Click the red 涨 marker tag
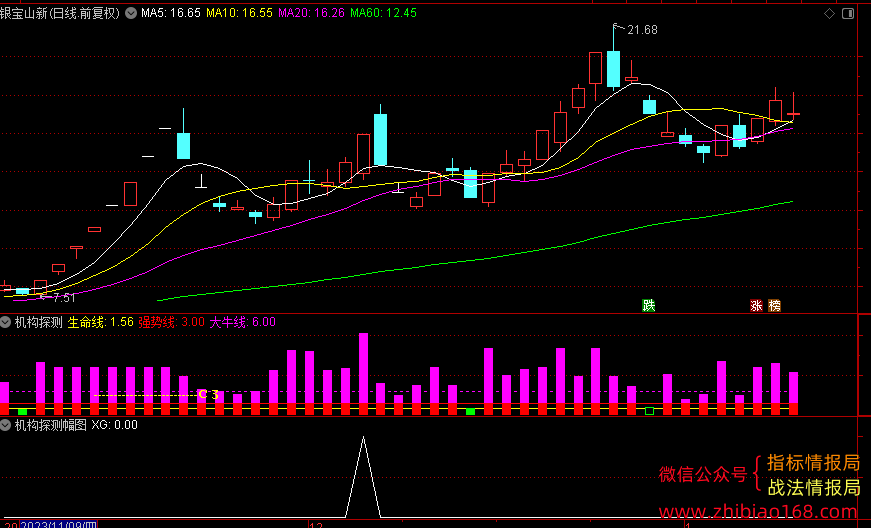The width and height of the screenshot is (871, 528). 756,305
